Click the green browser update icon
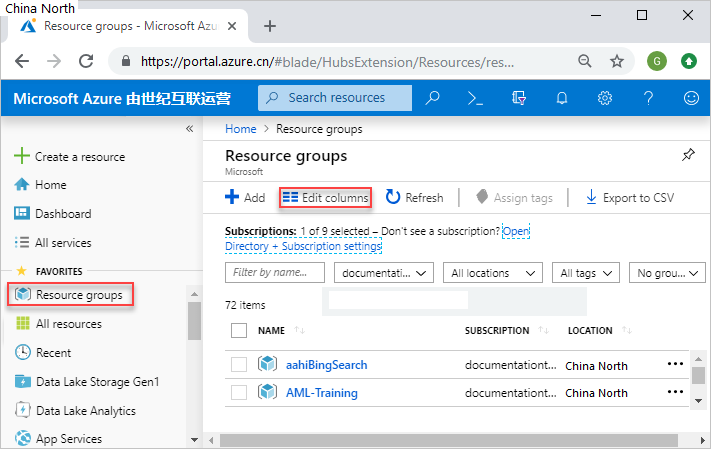This screenshot has height=449, width=711. 689,61
